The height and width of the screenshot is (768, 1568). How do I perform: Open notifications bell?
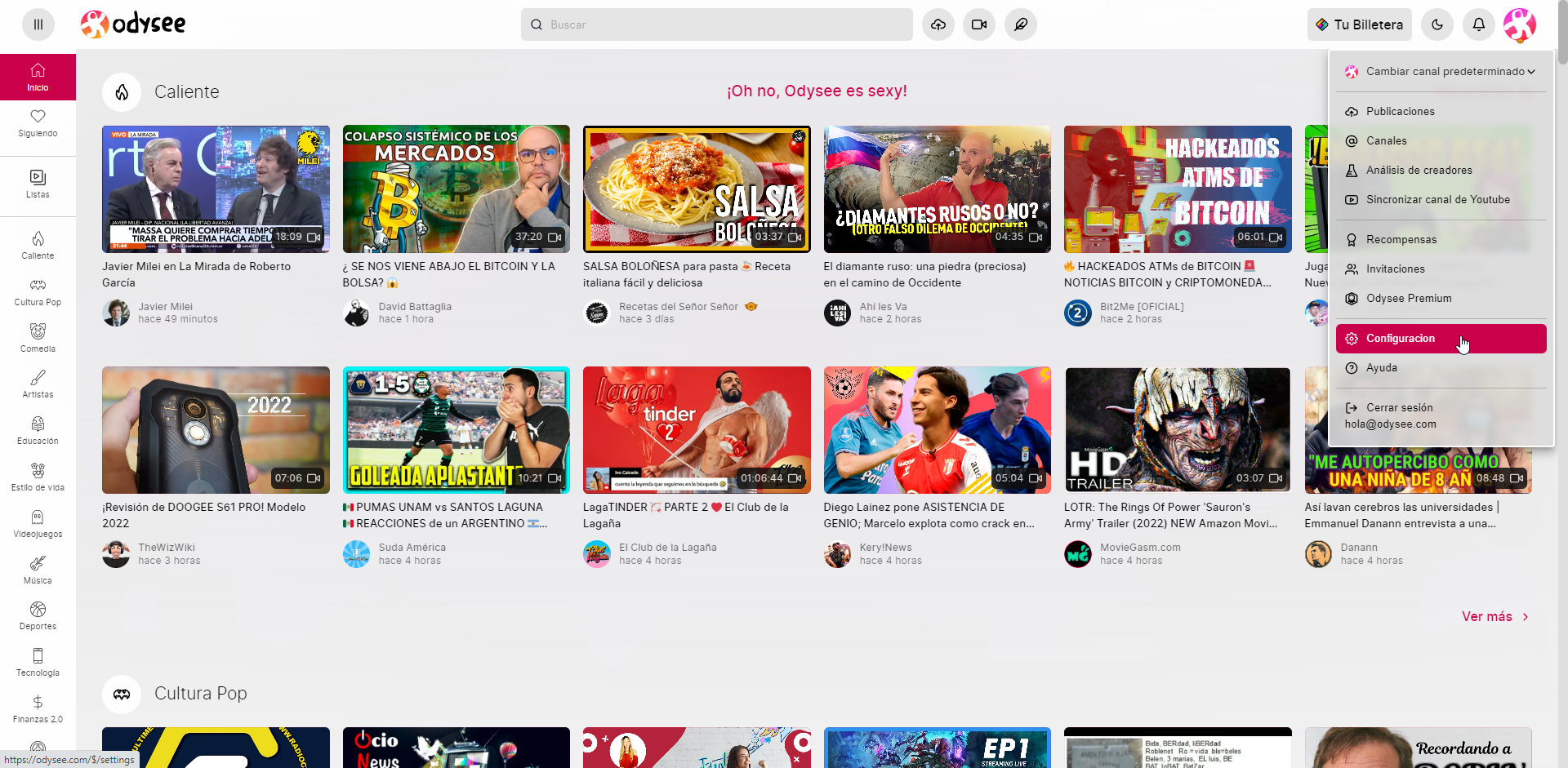click(x=1479, y=24)
